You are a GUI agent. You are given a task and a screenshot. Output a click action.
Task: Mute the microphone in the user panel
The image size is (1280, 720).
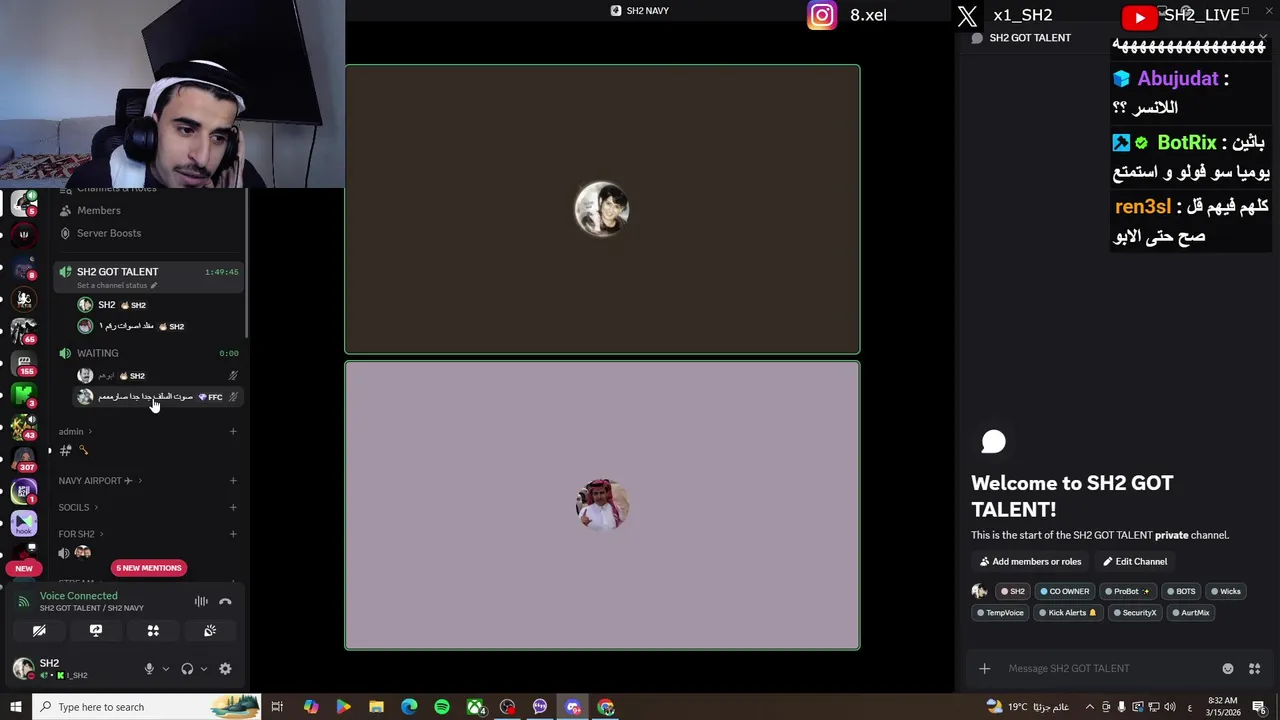coord(149,669)
